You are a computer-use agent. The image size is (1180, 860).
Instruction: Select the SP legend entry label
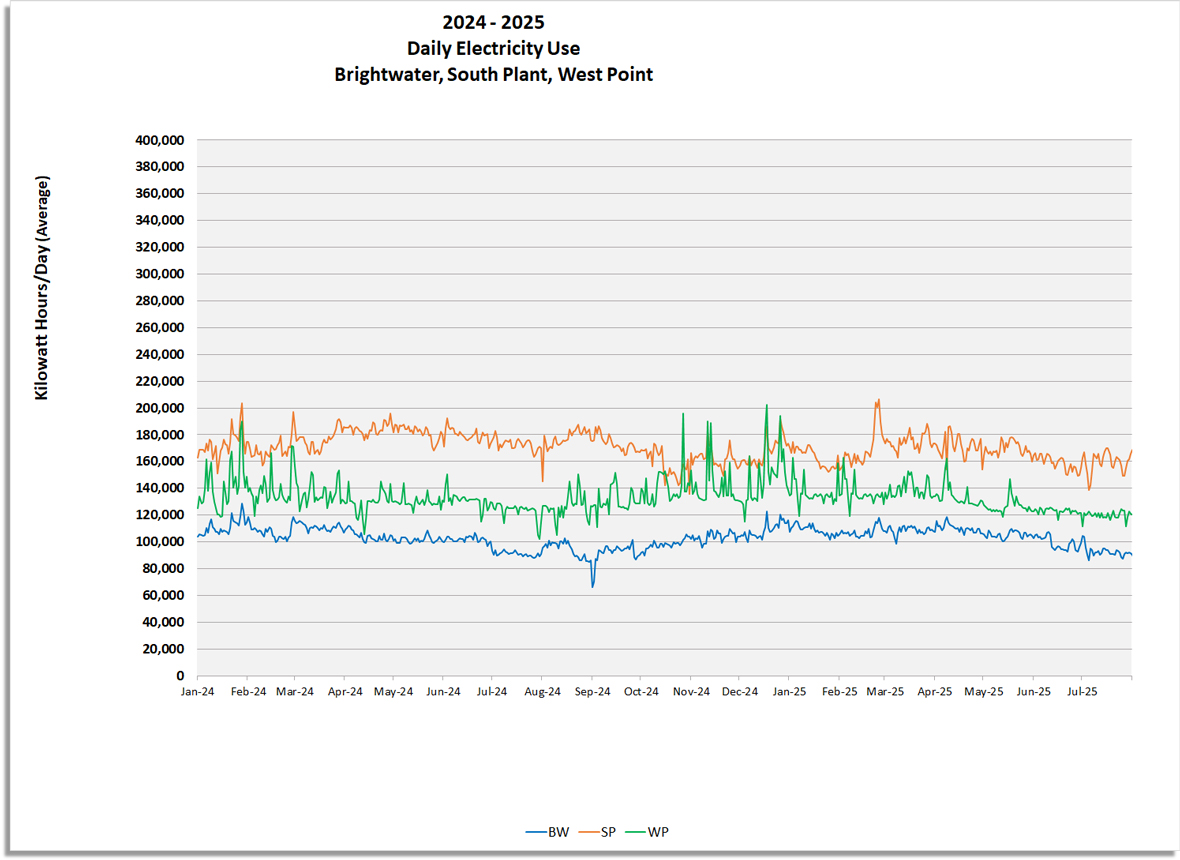tap(608, 832)
